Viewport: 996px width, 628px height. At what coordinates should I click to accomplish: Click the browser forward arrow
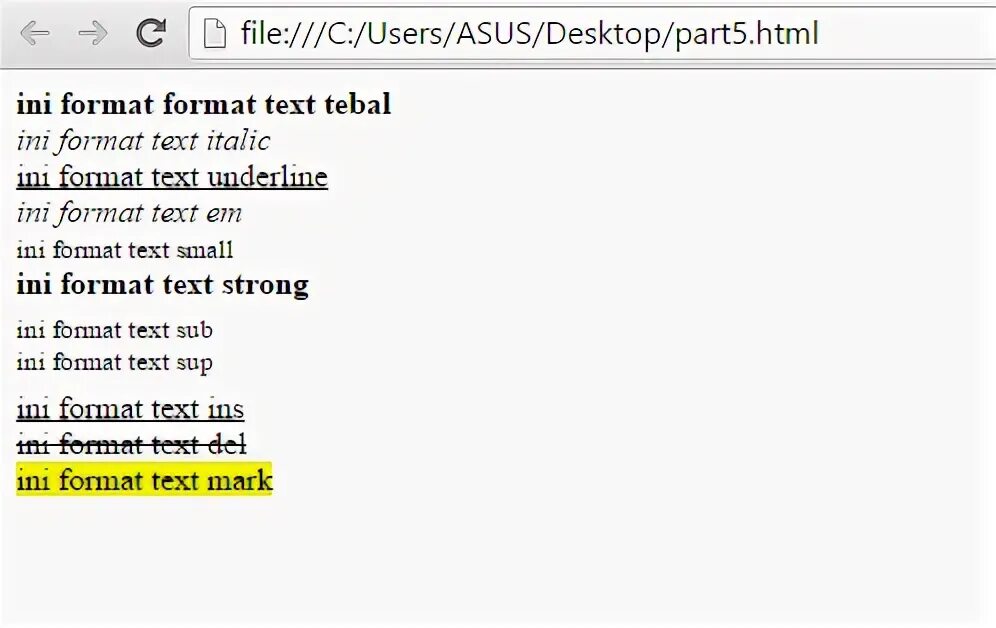click(93, 33)
